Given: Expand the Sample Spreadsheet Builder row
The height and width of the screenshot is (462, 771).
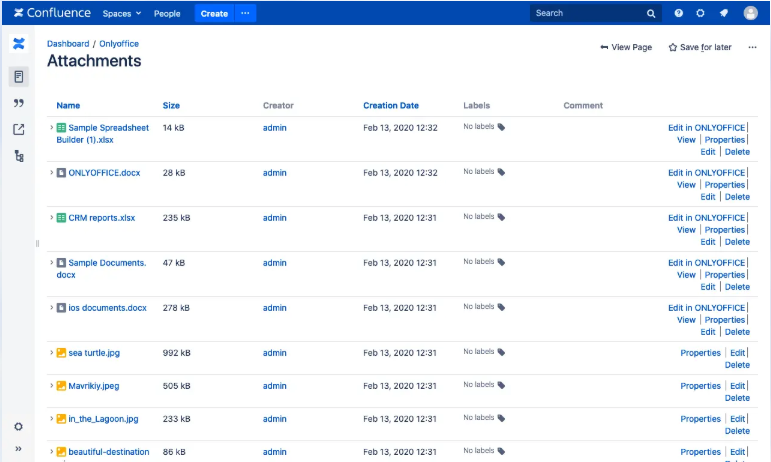Looking at the screenshot, I should (x=51, y=127).
